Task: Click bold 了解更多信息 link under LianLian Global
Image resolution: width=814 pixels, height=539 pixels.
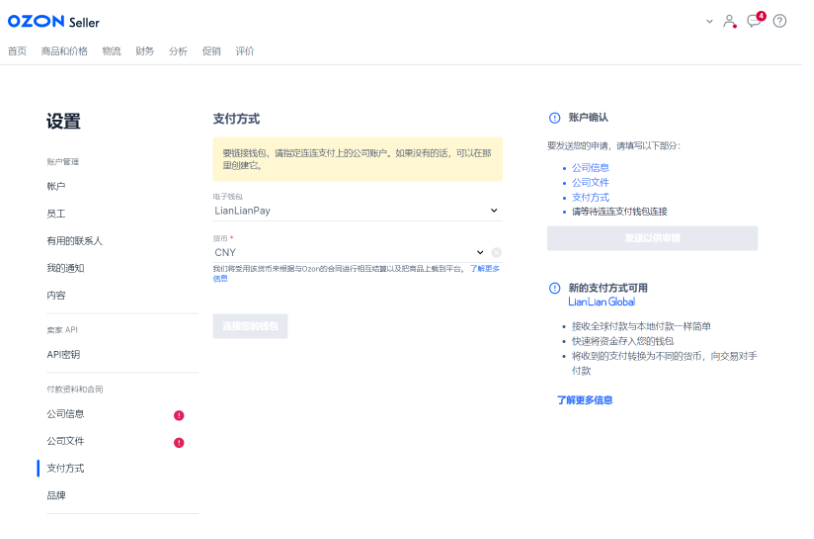Action: [x=585, y=400]
